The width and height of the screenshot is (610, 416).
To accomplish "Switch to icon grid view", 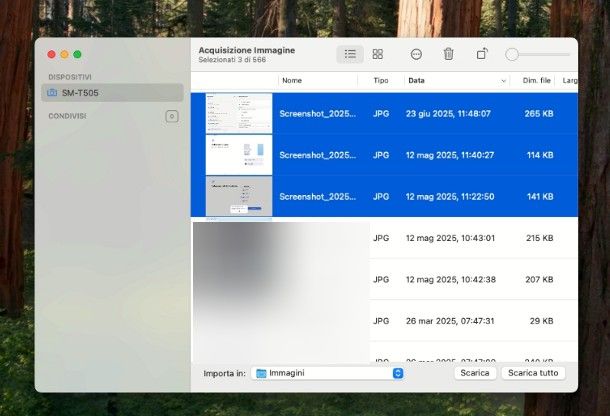I will pos(377,54).
